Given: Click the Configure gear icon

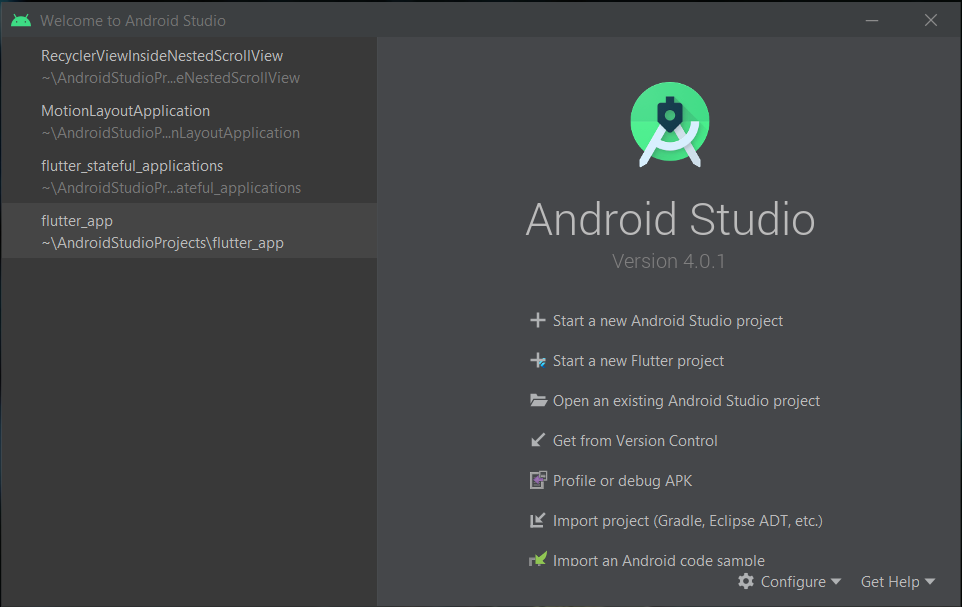Looking at the screenshot, I should point(745,581).
